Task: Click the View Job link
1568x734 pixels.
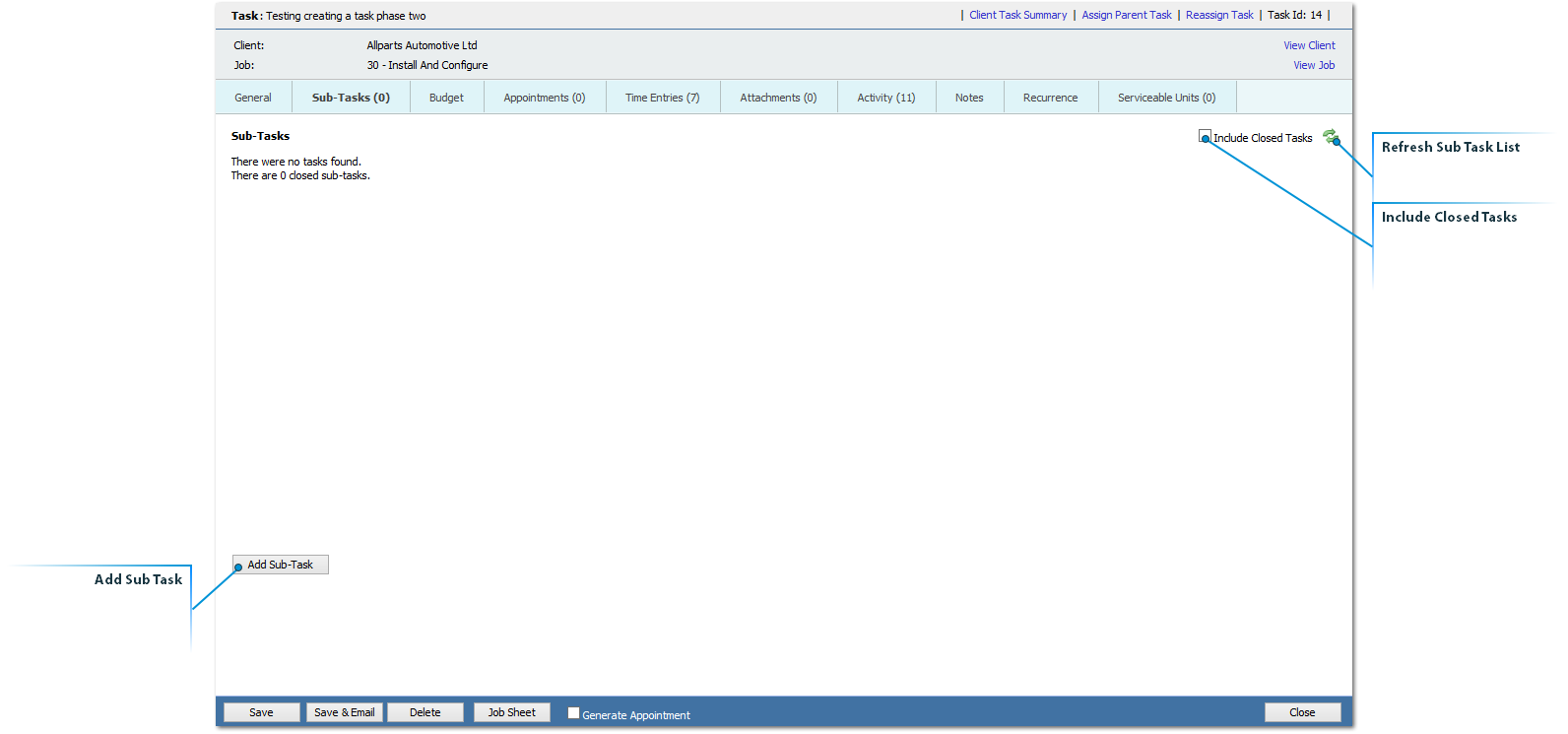Action: point(1314,65)
